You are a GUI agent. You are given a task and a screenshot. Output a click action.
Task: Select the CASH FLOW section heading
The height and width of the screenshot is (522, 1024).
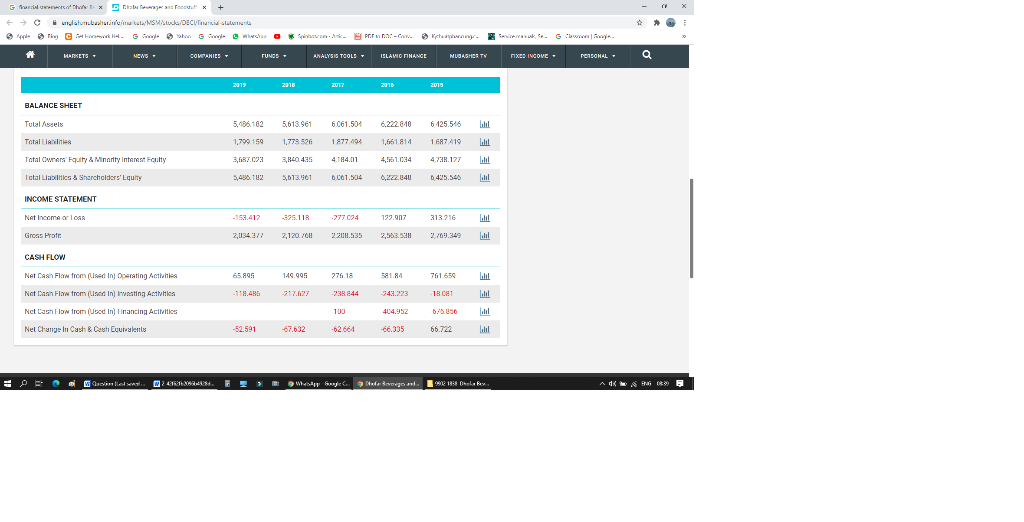(x=45, y=257)
